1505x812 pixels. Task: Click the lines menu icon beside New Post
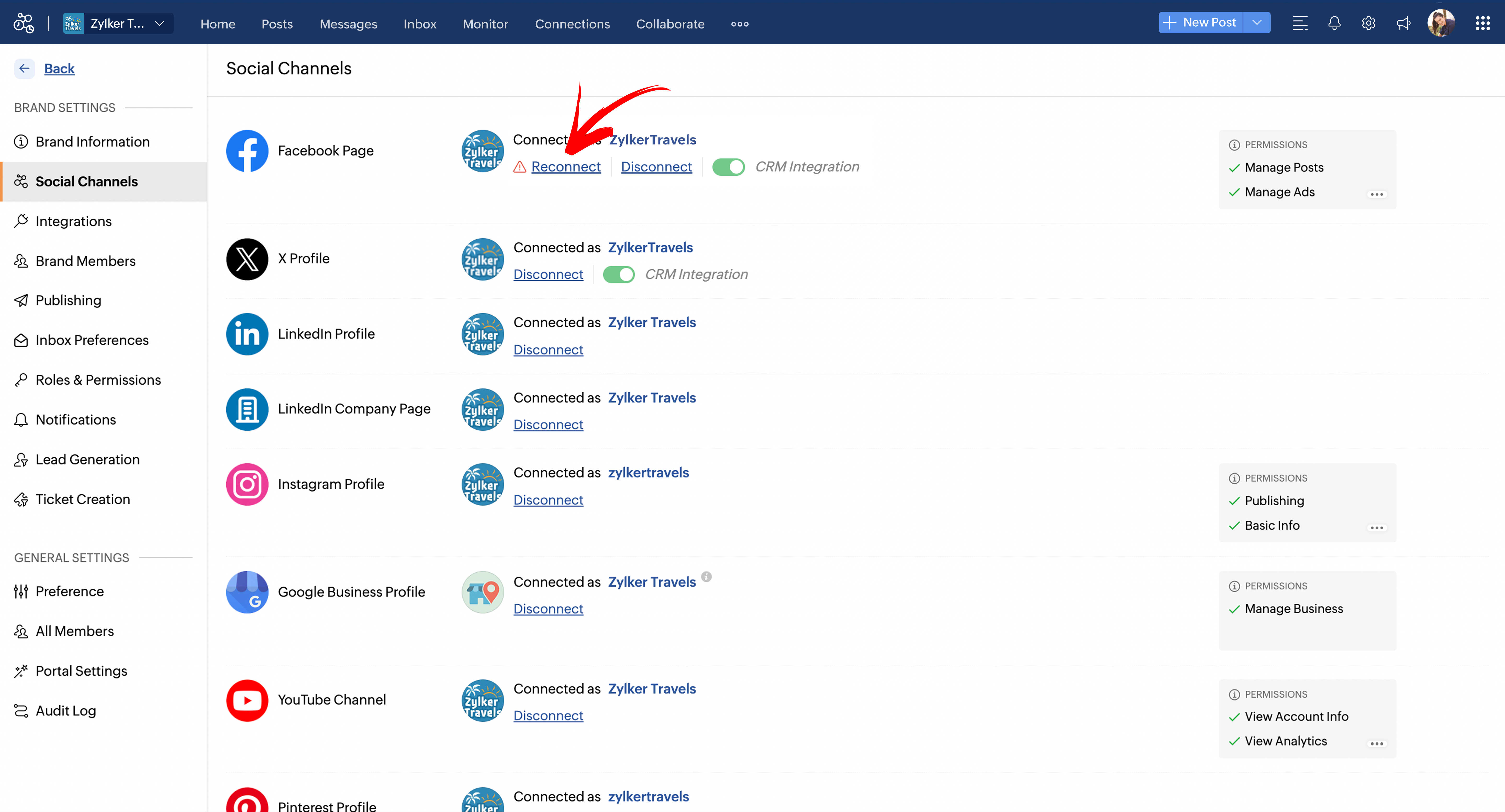click(1299, 23)
